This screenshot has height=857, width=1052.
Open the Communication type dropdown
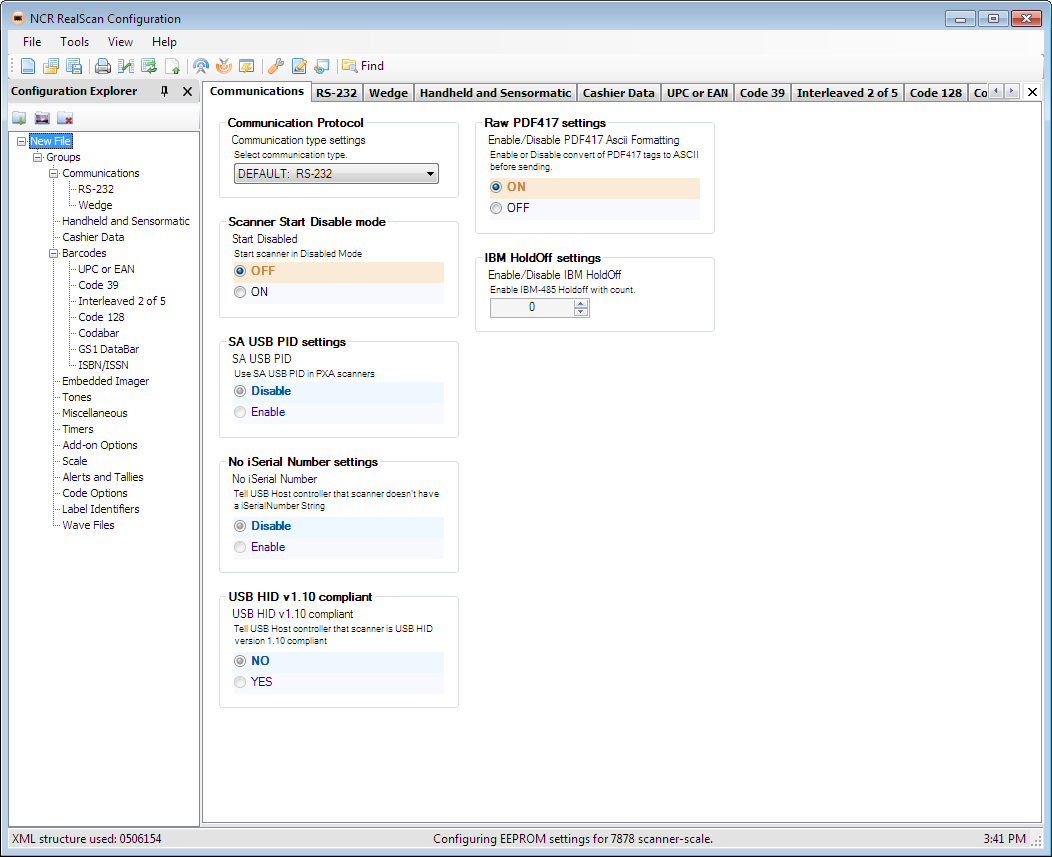(x=336, y=174)
